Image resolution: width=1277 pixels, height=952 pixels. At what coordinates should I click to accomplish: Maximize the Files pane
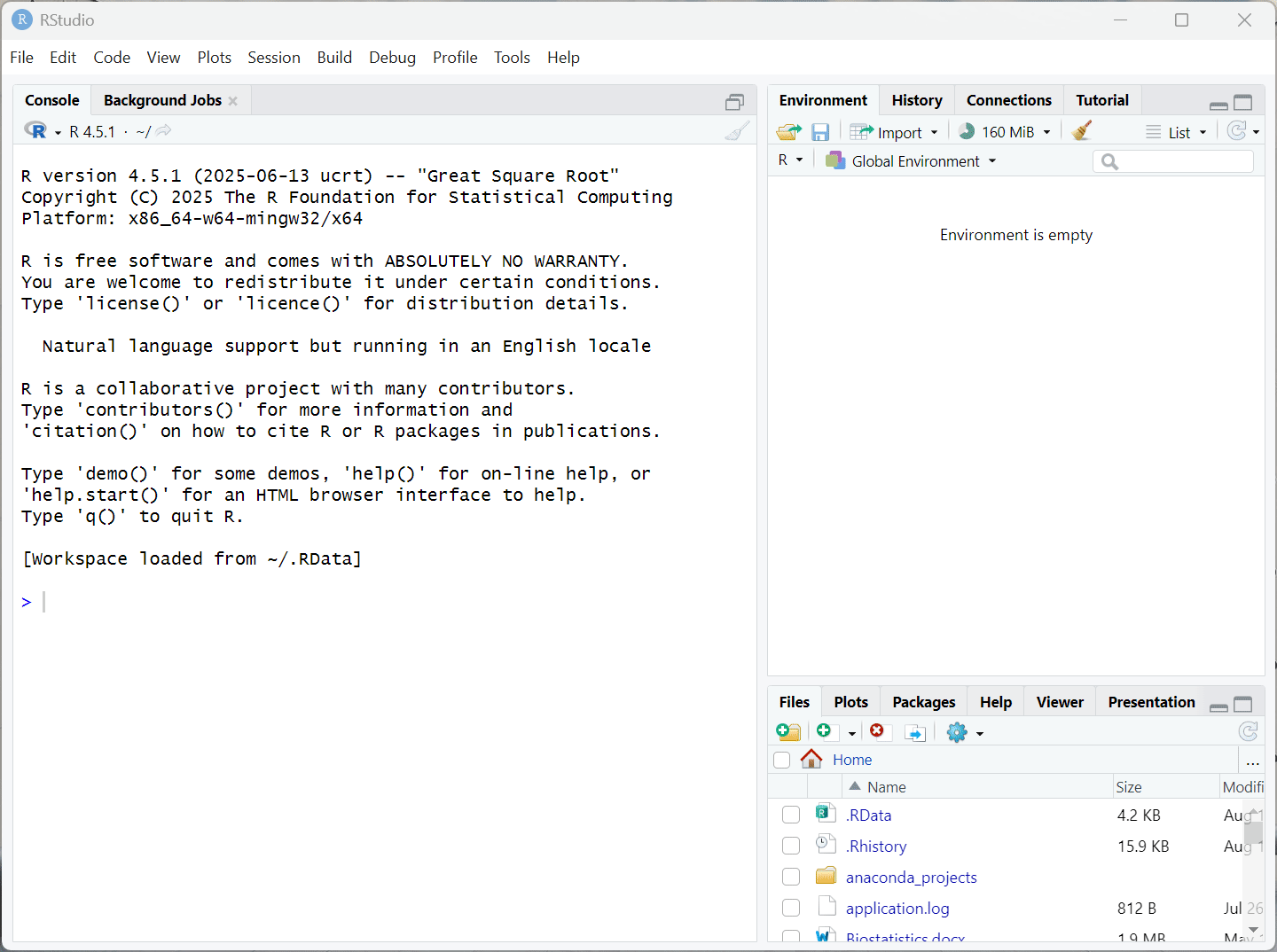click(1243, 705)
